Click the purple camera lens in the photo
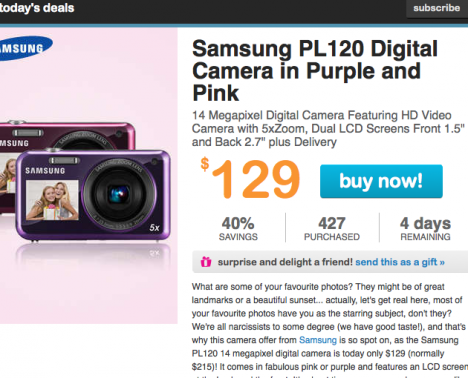Screen dimensions: 468x378 (x=119, y=194)
